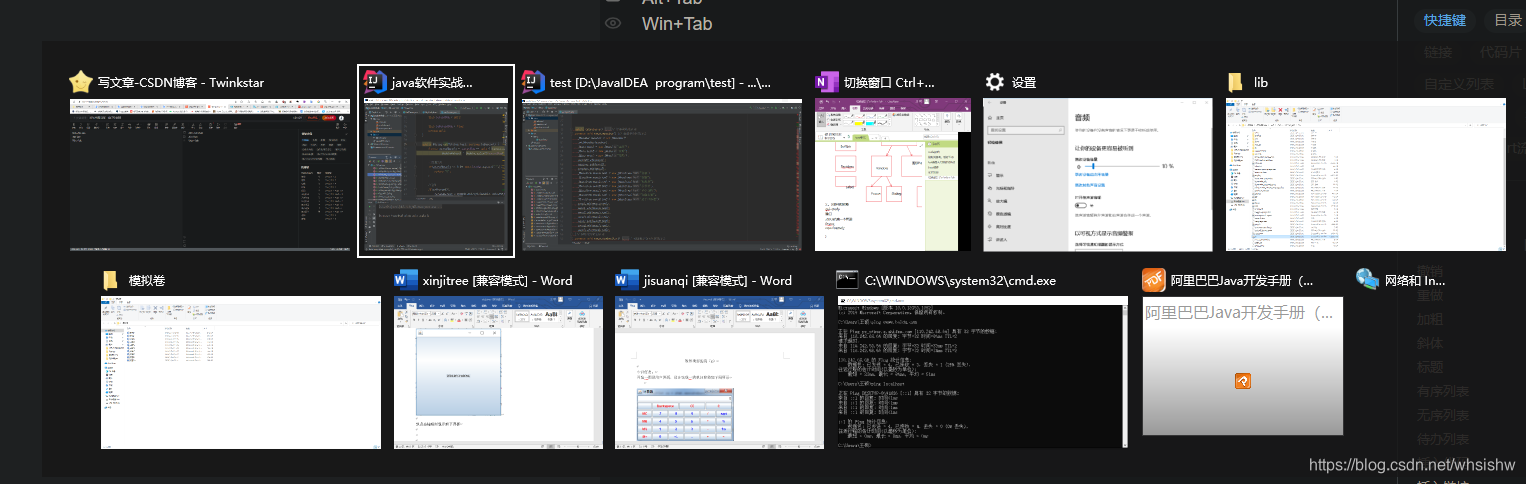Click the title '设置'

coord(1024,83)
